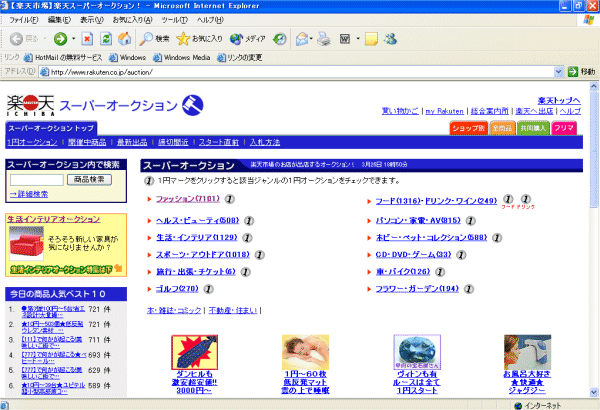Click the 商品検索 button
600x410 pixels.
click(x=90, y=180)
